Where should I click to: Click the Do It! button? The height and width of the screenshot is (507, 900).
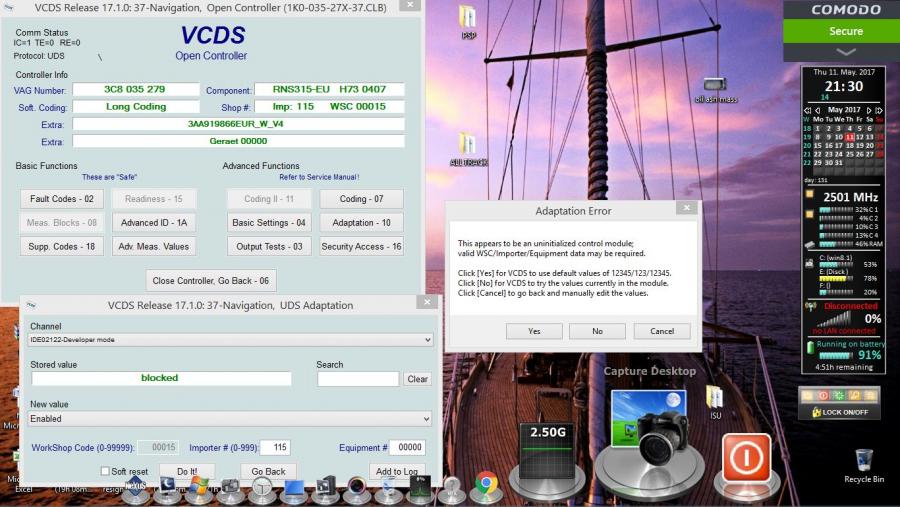click(x=187, y=471)
